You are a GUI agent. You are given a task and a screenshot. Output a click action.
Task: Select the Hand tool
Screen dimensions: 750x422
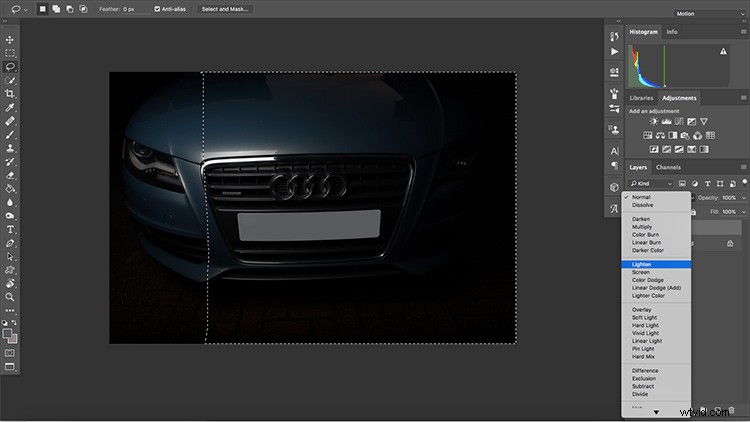tap(10, 283)
